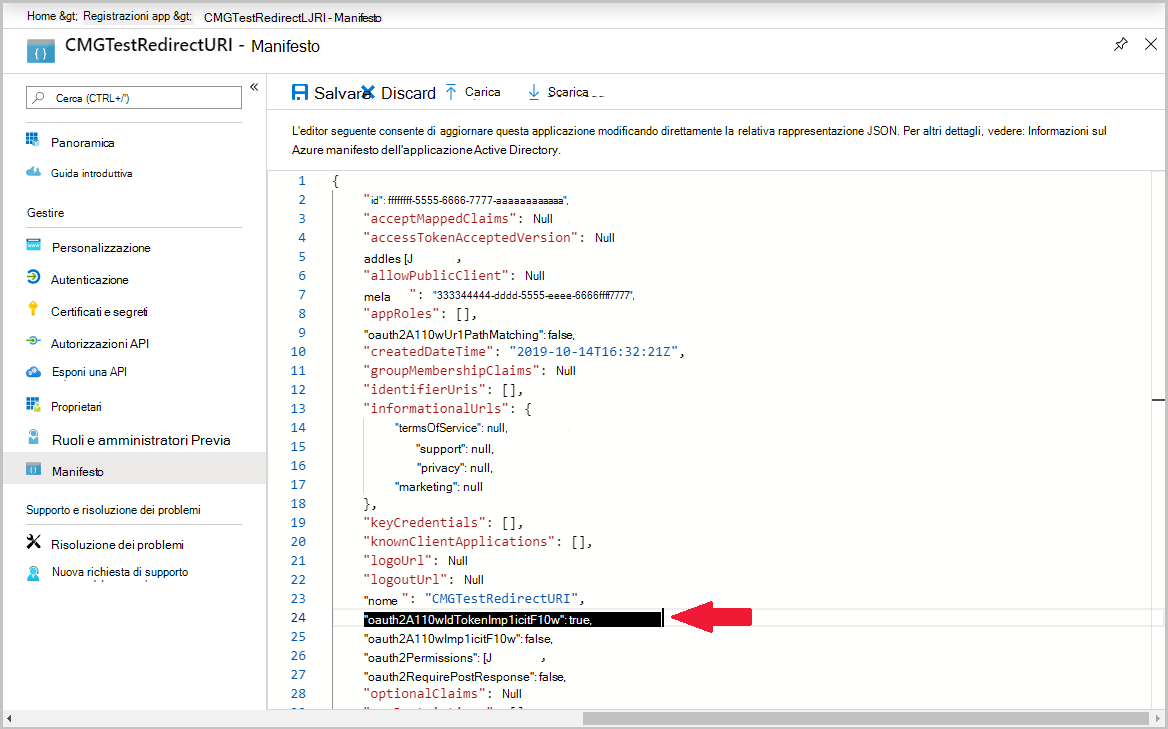Click the oauth2RequirePostResponse line

click(465, 677)
